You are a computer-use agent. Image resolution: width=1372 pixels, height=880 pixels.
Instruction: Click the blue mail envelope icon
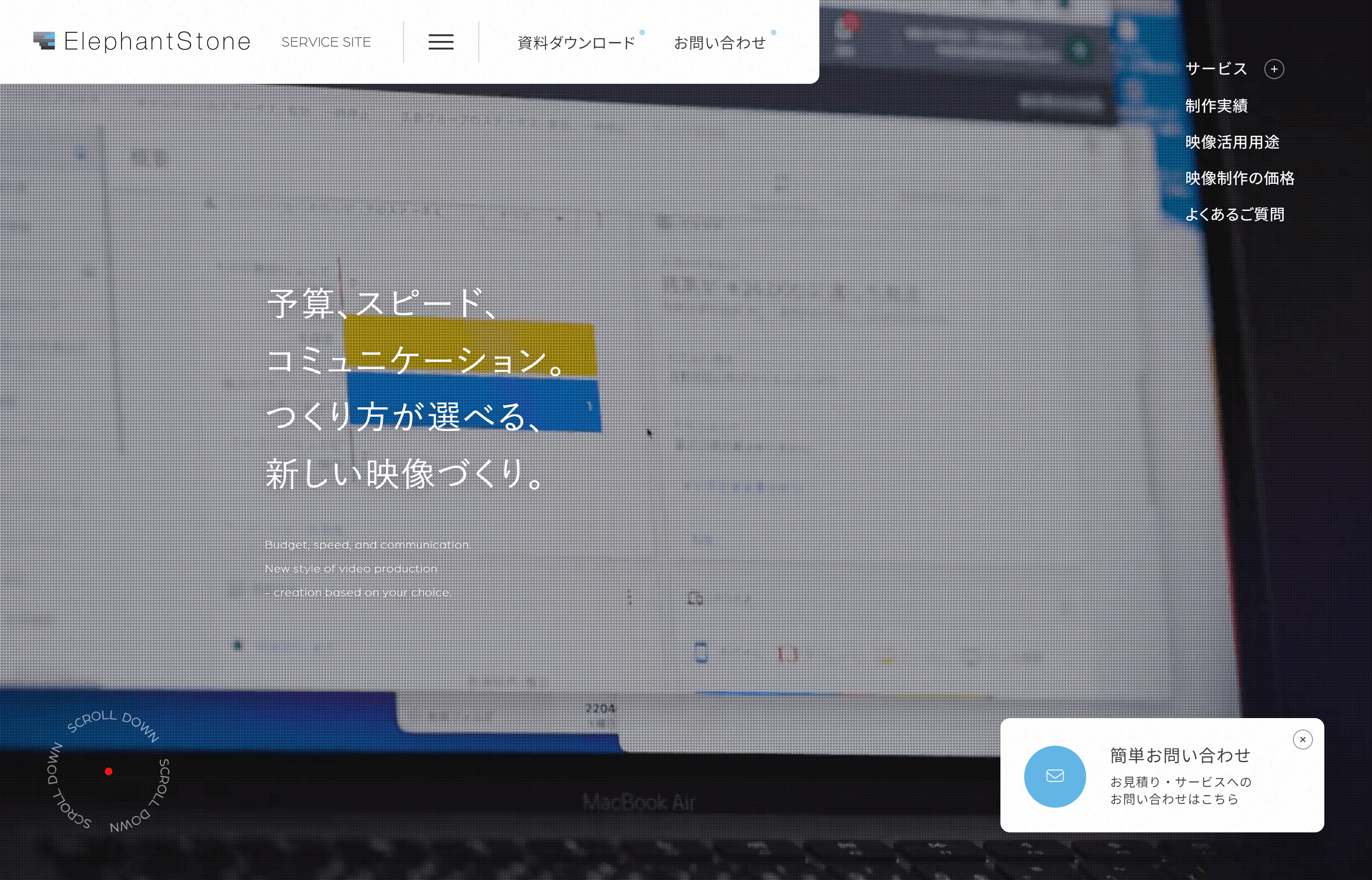point(1055,776)
